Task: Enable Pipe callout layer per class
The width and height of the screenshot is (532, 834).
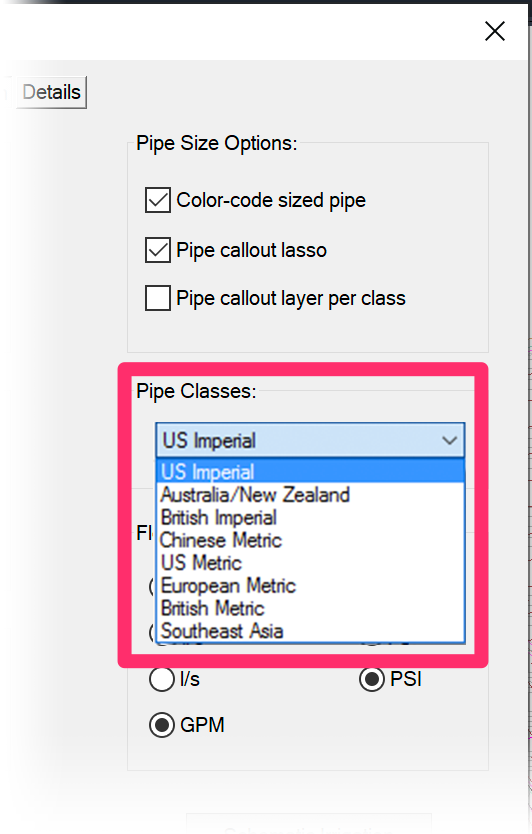Action: point(158,298)
